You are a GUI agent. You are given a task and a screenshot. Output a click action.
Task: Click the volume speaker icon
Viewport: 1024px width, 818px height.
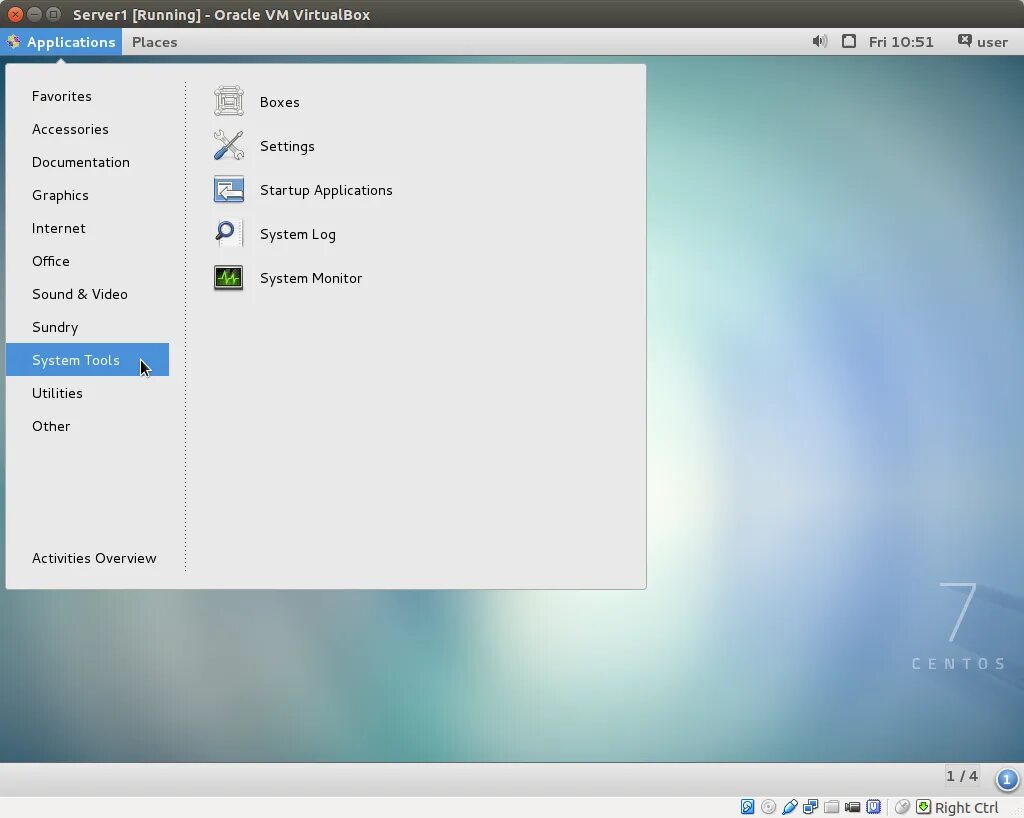tap(820, 42)
